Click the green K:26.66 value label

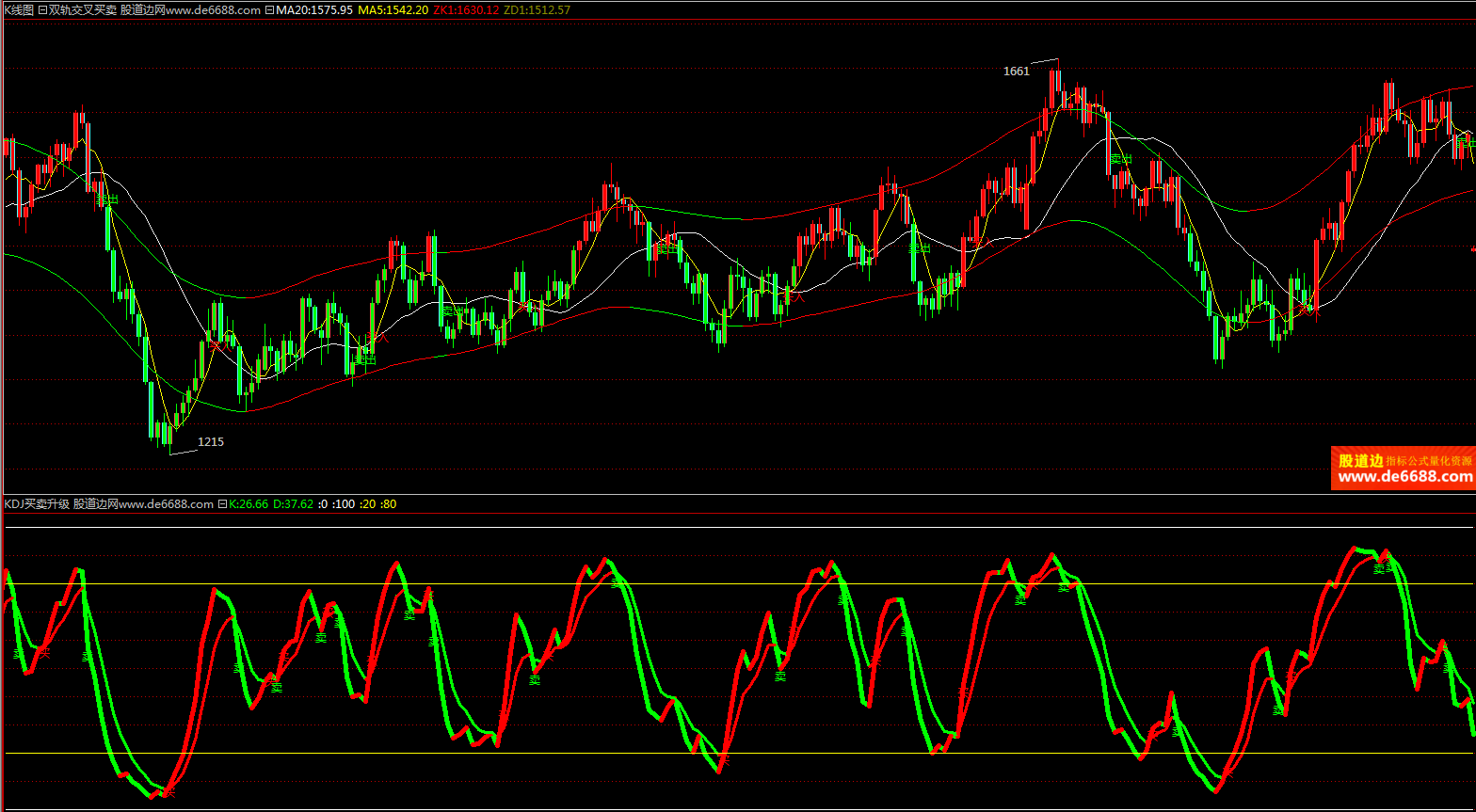249,504
